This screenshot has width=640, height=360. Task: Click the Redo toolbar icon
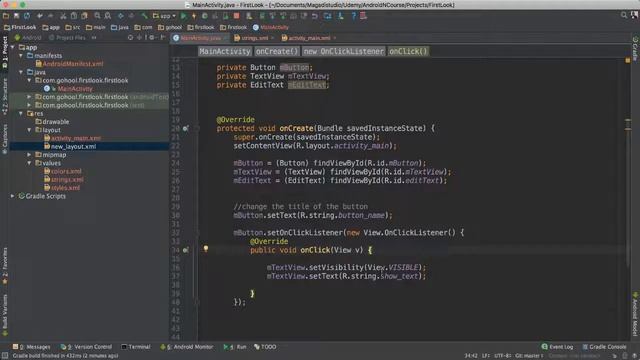point(51,16)
